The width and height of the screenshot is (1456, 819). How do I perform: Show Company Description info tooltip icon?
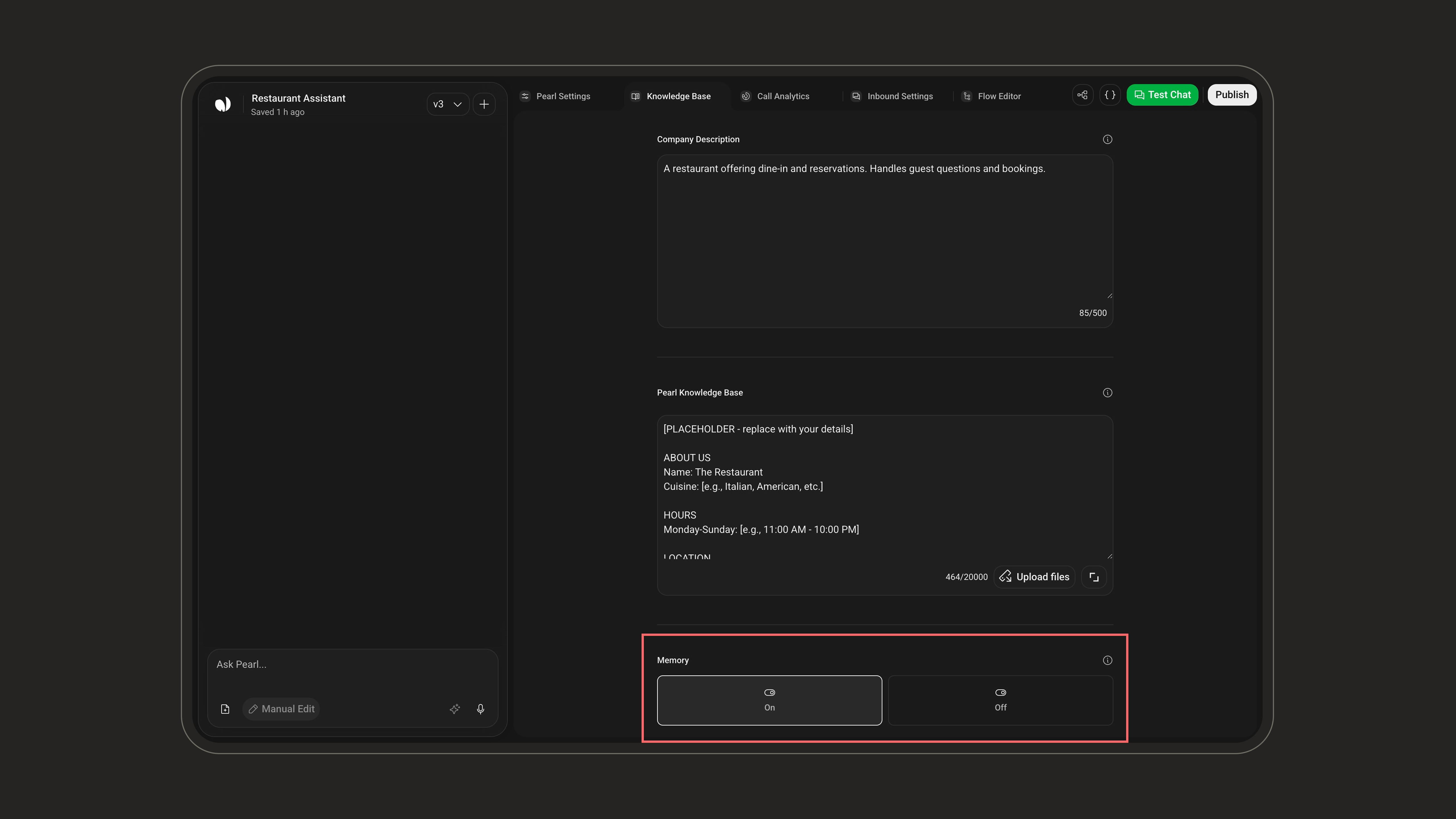point(1107,140)
